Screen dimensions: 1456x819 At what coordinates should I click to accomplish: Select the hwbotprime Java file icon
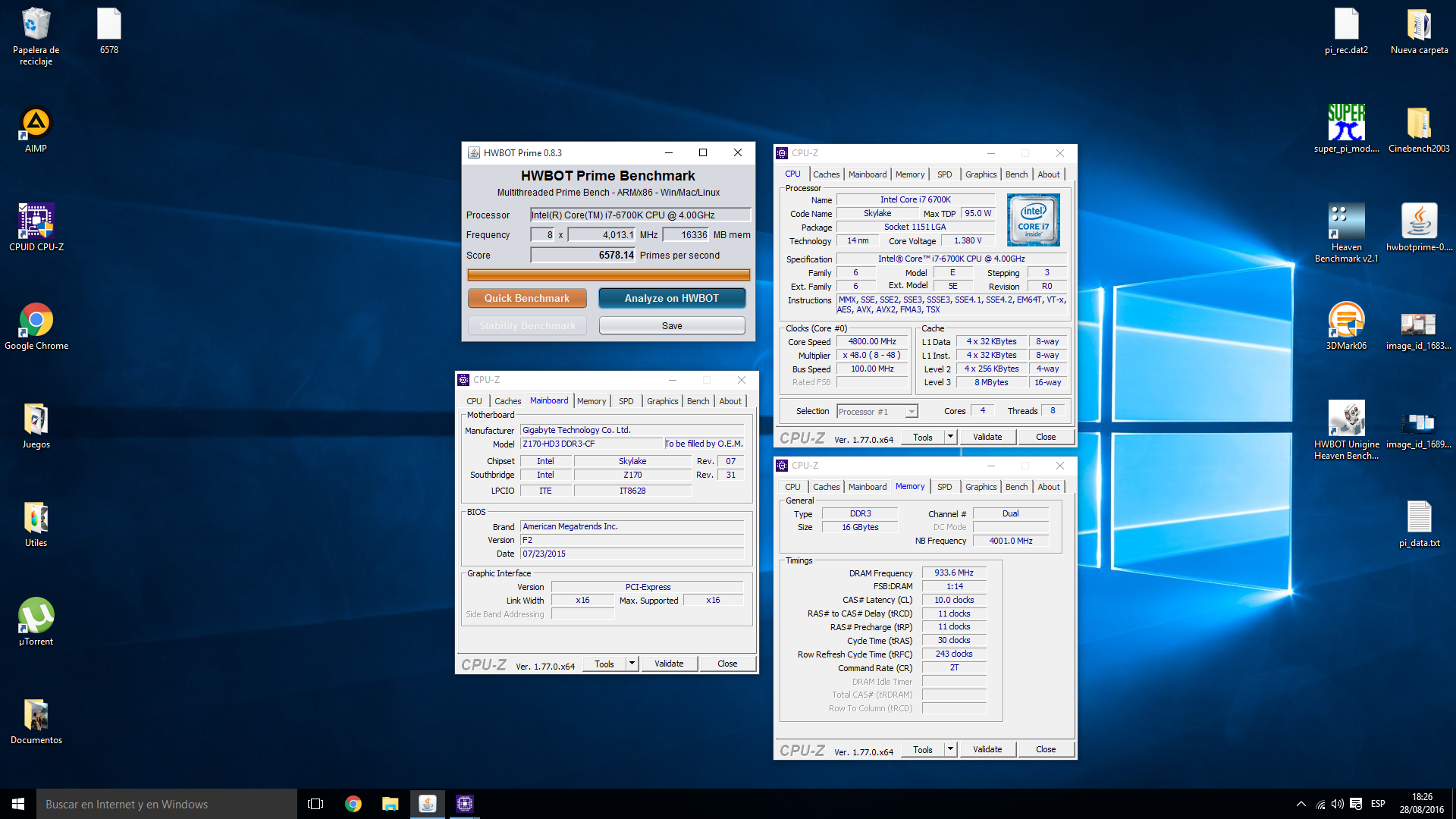pyautogui.click(x=1419, y=227)
